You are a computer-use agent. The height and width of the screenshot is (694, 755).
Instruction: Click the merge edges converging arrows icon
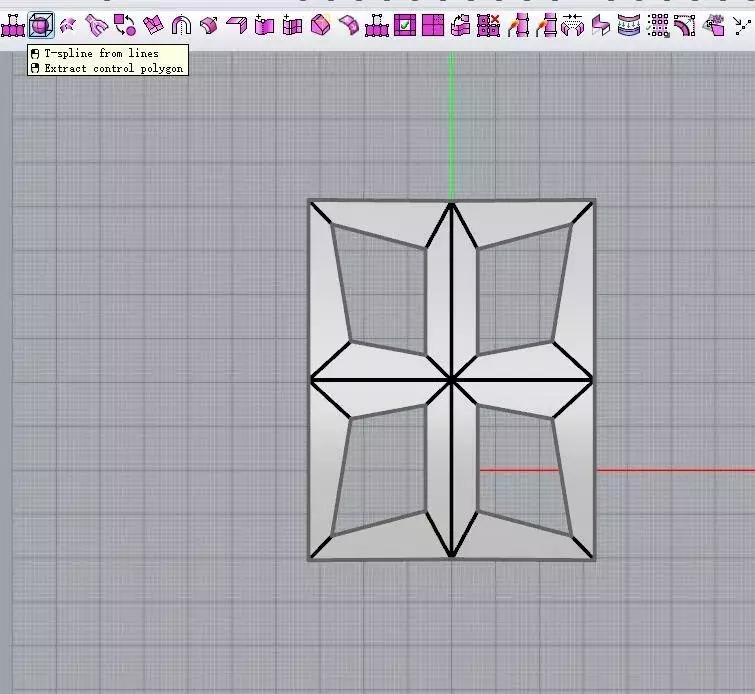pyautogui.click(x=573, y=25)
